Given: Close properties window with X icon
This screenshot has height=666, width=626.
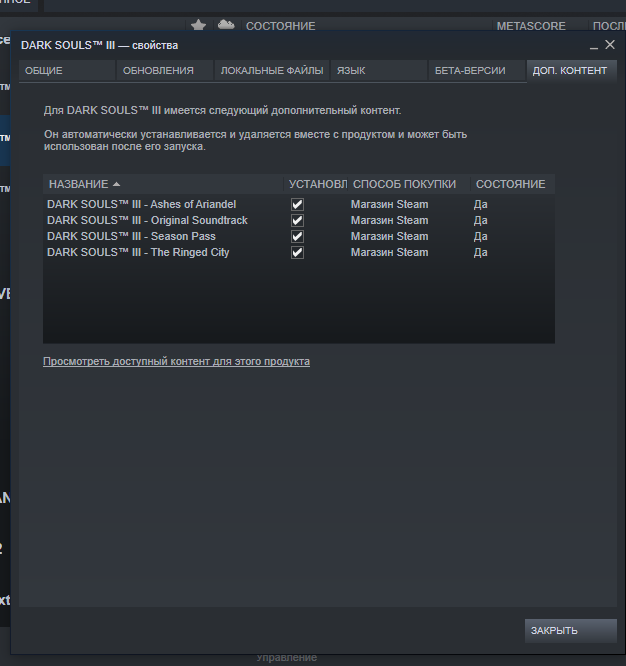Looking at the screenshot, I should click(610, 45).
